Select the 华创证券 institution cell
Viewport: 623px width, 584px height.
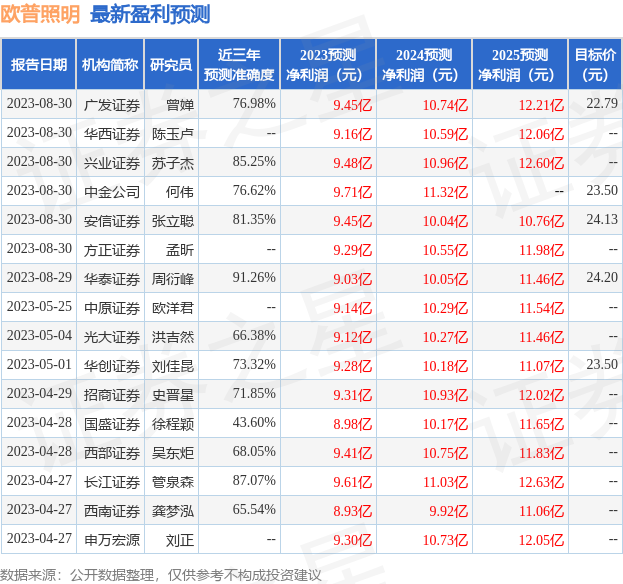[112, 366]
